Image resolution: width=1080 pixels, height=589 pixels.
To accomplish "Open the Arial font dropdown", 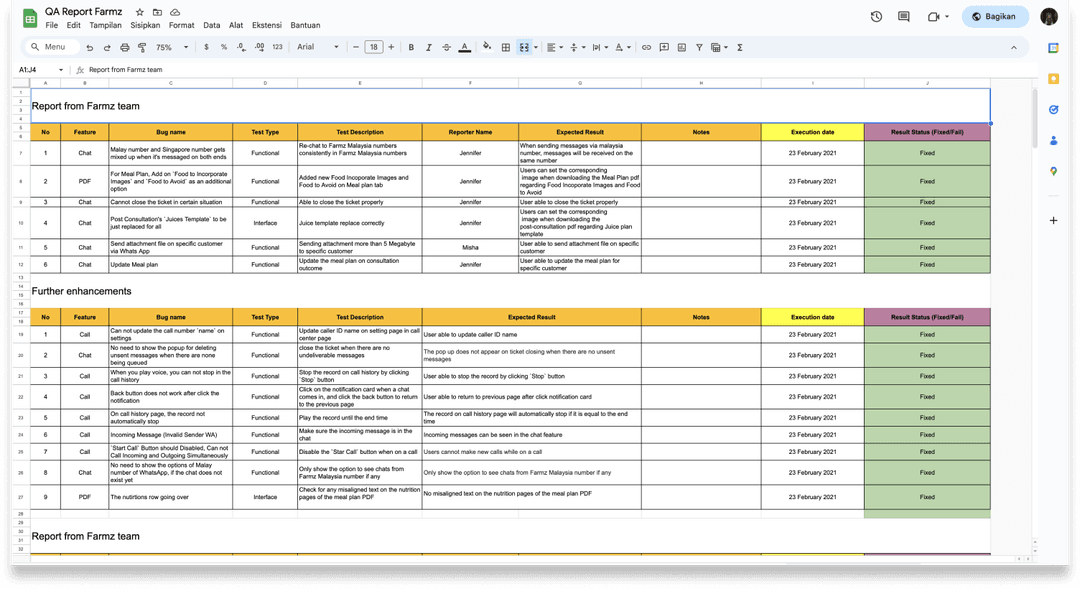I will coord(318,48).
